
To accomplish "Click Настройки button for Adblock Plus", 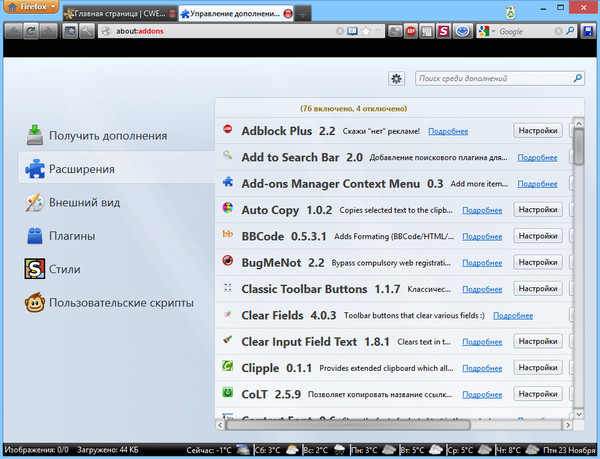I will (x=538, y=130).
